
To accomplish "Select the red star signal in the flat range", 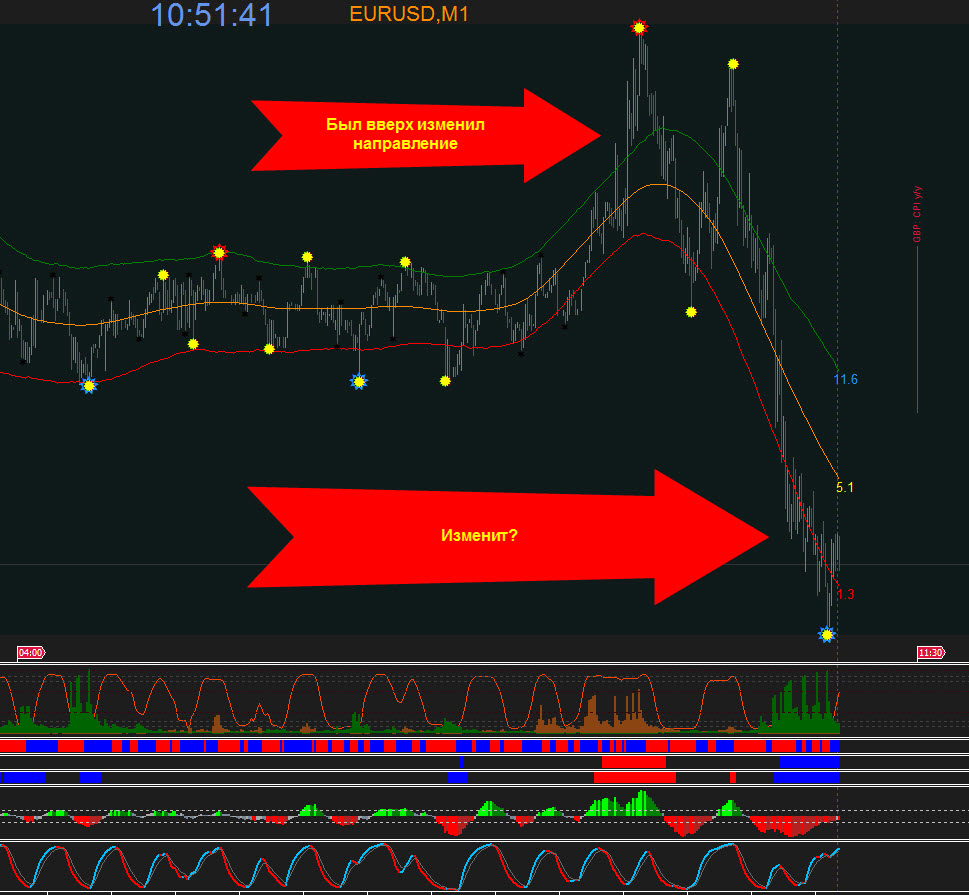I will click(x=219, y=252).
